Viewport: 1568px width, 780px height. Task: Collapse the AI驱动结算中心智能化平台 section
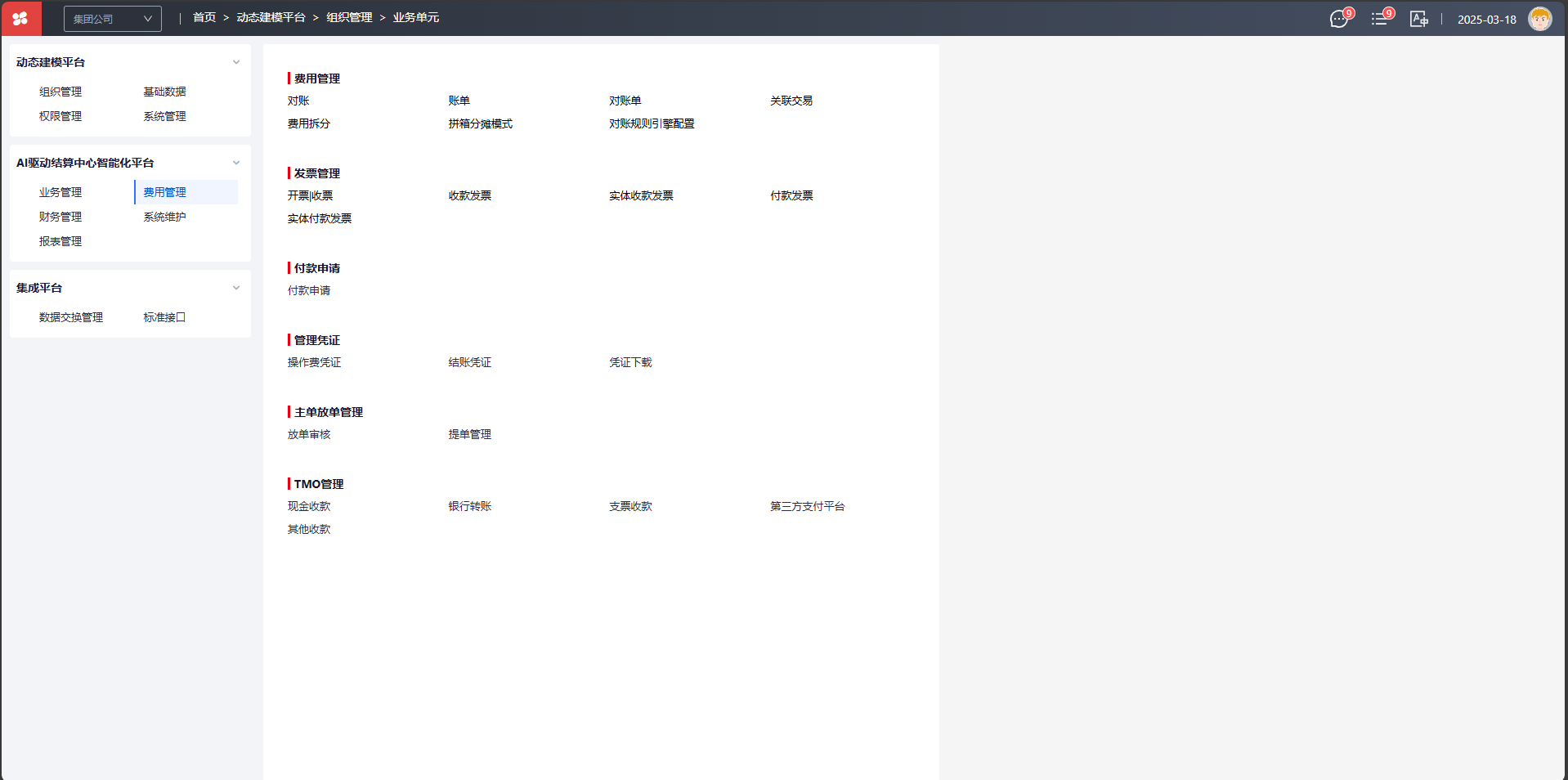point(236,163)
